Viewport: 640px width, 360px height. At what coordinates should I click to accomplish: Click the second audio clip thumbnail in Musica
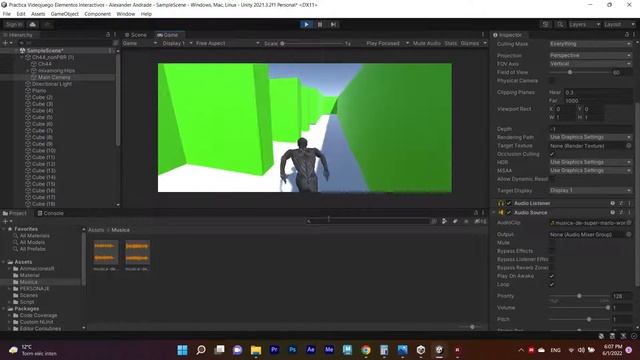click(137, 252)
